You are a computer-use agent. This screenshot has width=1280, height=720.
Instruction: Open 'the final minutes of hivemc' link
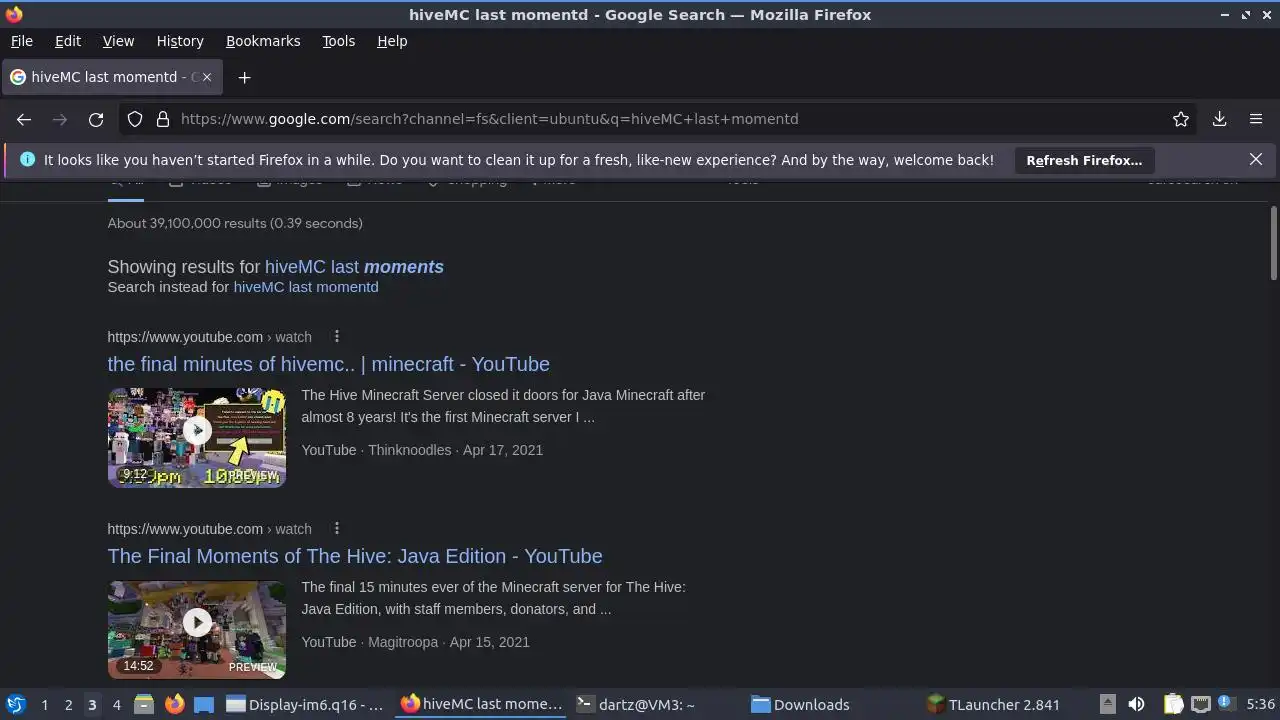pos(328,364)
